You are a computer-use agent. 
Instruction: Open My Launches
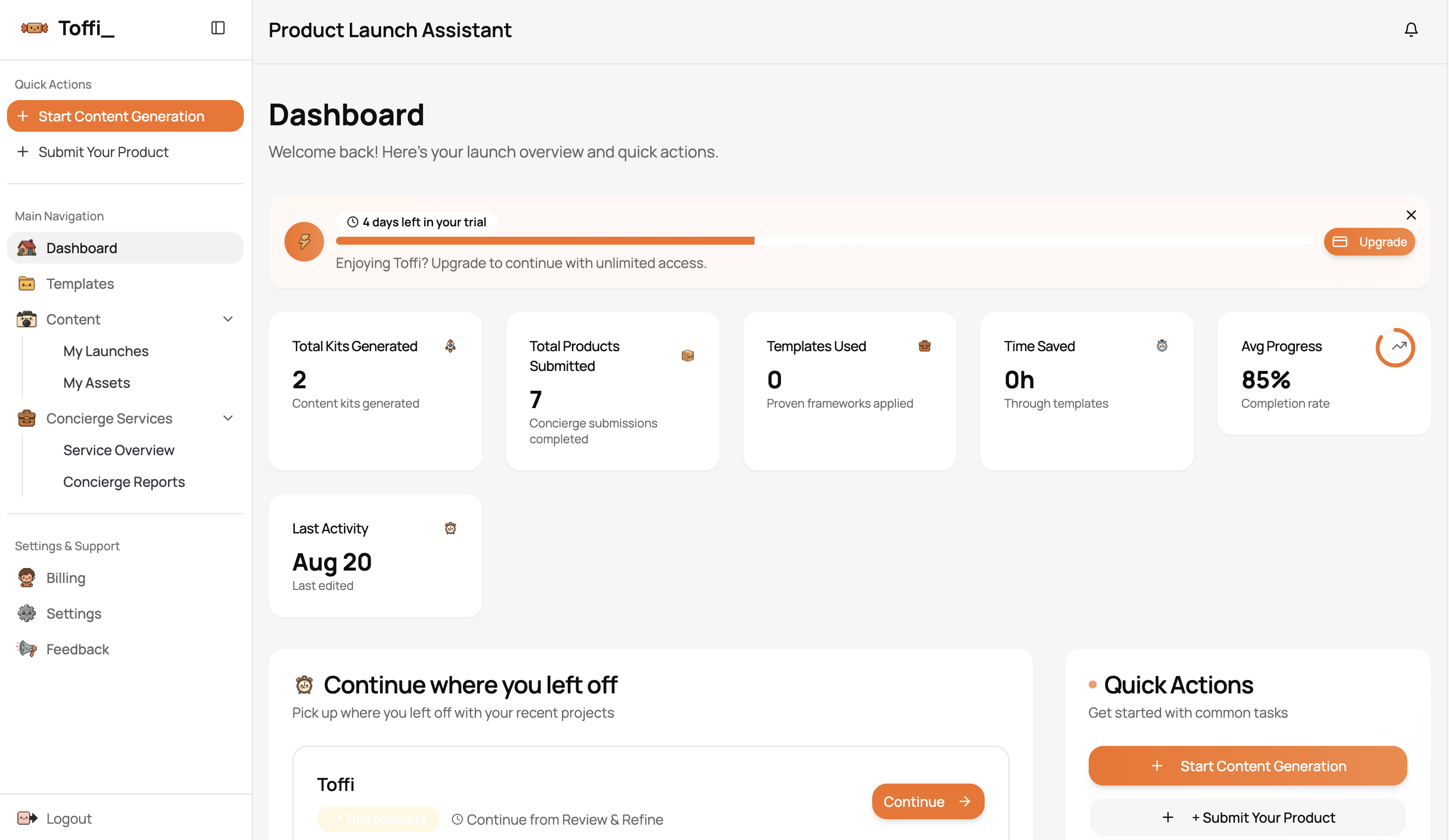[106, 351]
